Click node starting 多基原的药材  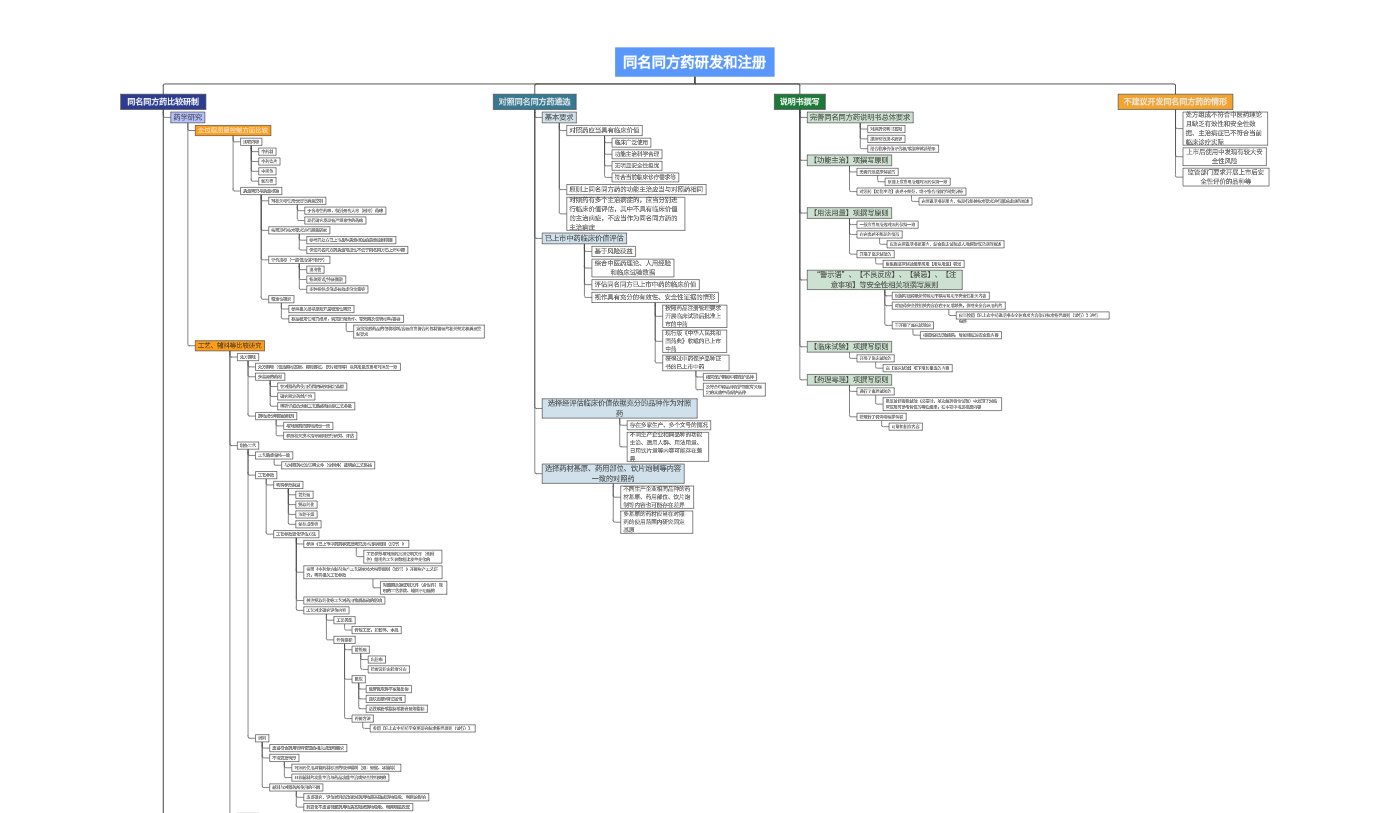coord(655,522)
